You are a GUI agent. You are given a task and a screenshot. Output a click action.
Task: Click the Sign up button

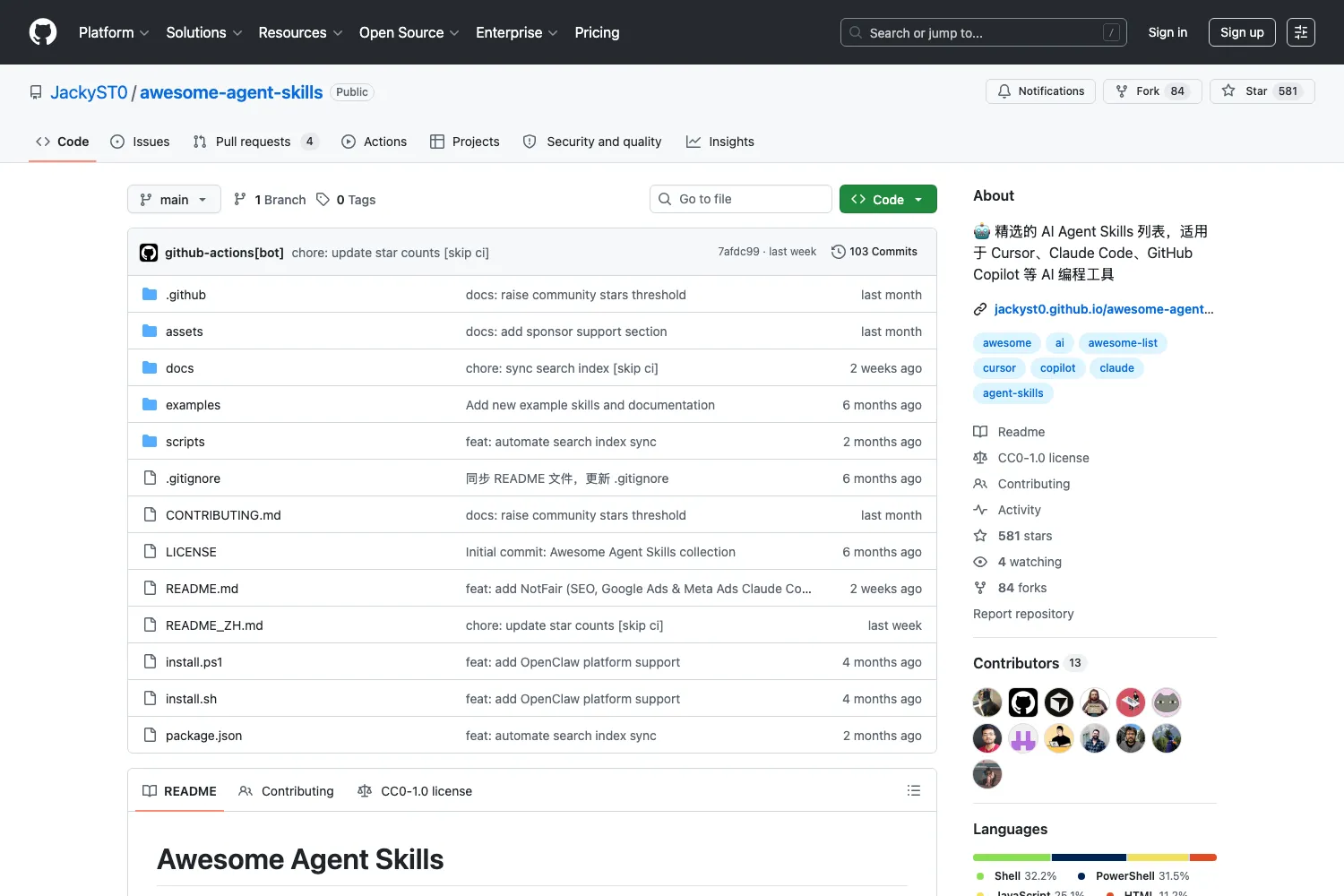tap(1242, 32)
